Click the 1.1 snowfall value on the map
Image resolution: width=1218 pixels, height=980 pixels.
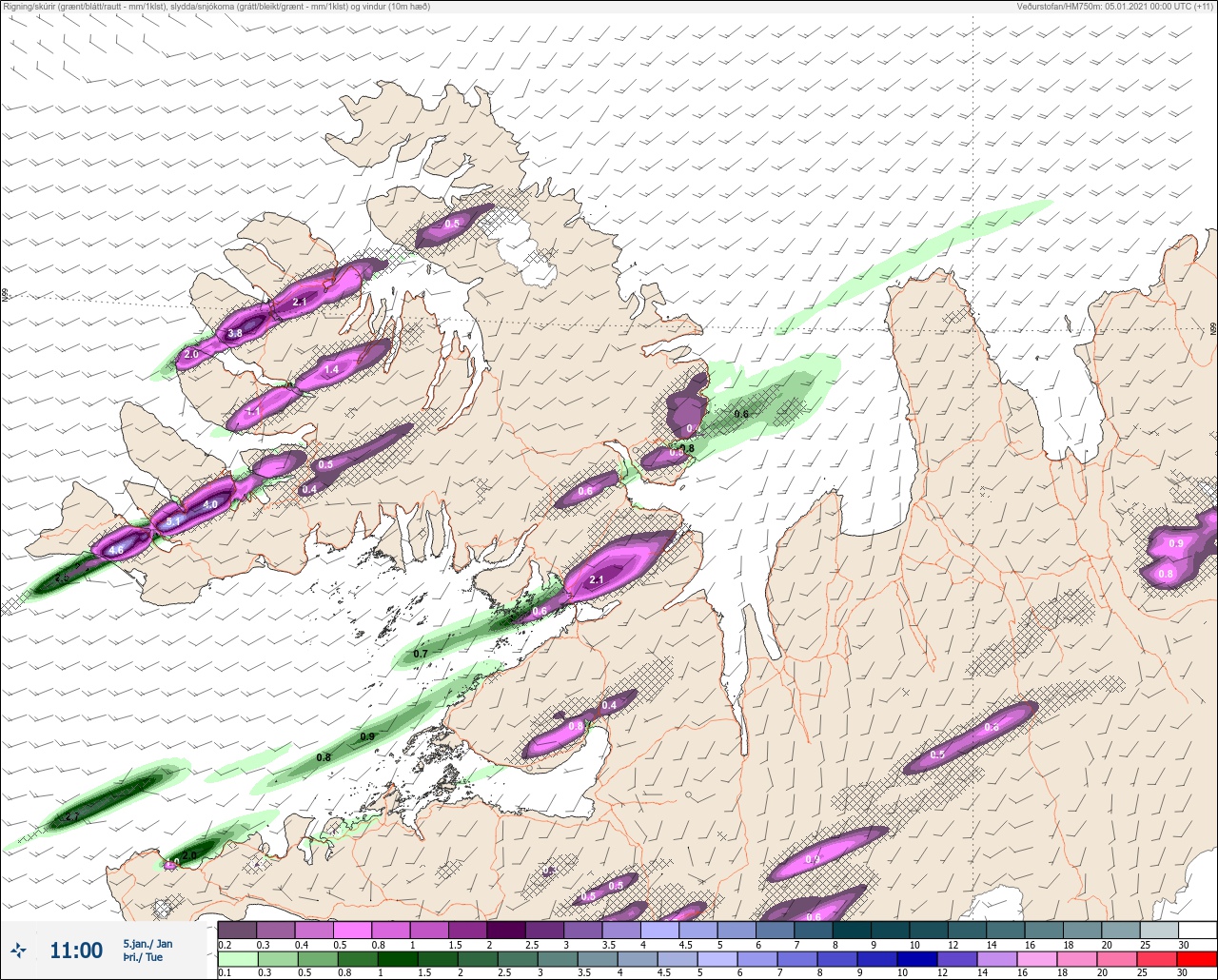253,412
